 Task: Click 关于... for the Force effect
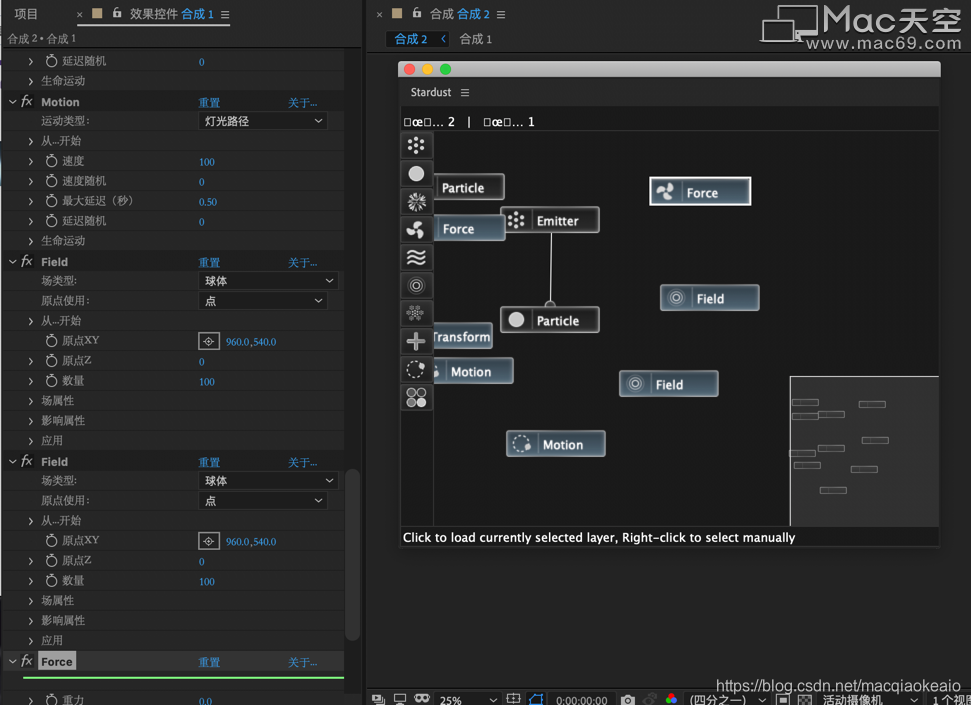302,662
